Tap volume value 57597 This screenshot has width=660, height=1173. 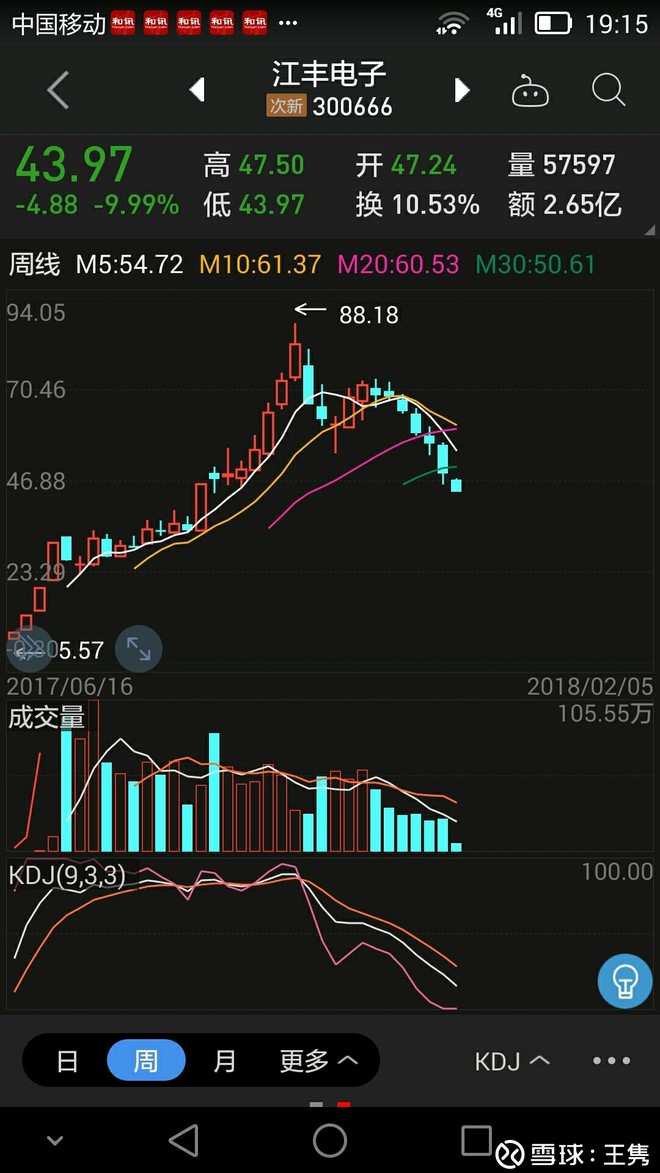click(x=579, y=165)
